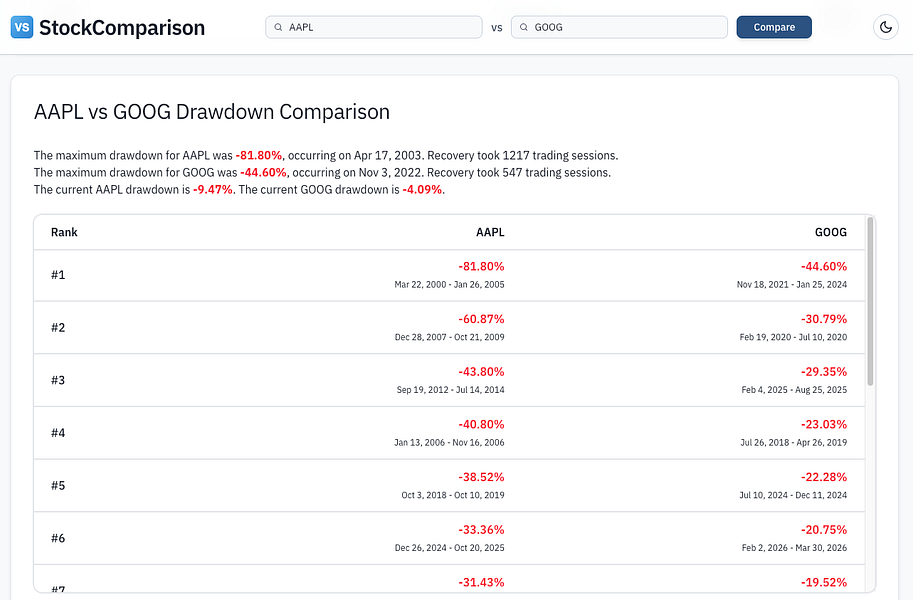Click the date range Feb 4, 2025 - Aug 25, 2025
Screen dimensions: 913x600
(x=794, y=390)
